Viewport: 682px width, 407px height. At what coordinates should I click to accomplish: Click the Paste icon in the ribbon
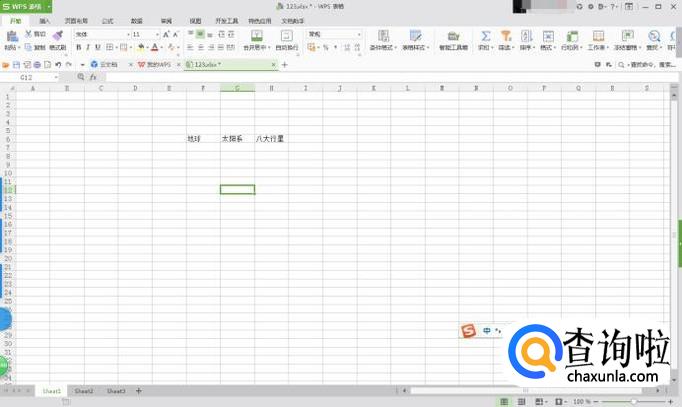tap(12, 37)
